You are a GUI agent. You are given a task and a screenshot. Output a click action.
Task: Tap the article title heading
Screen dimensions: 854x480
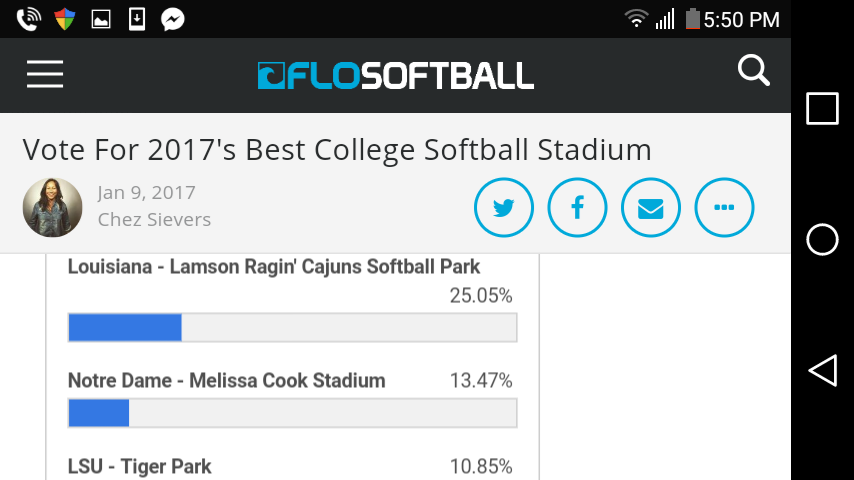click(337, 150)
